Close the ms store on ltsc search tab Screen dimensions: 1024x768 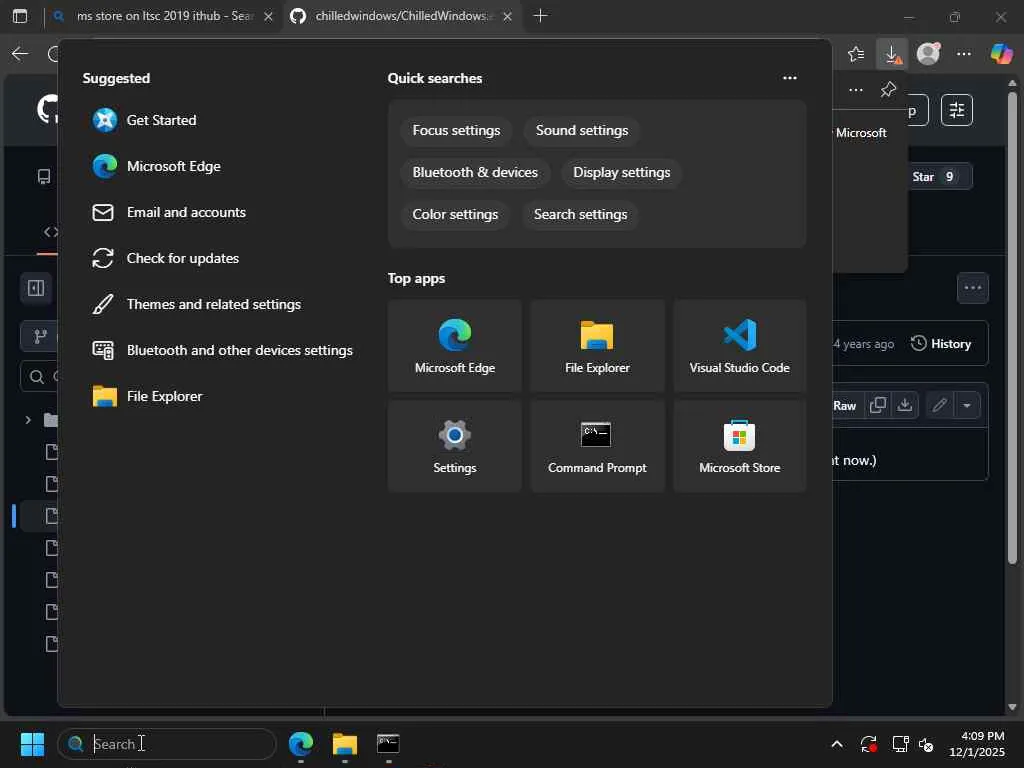click(268, 17)
